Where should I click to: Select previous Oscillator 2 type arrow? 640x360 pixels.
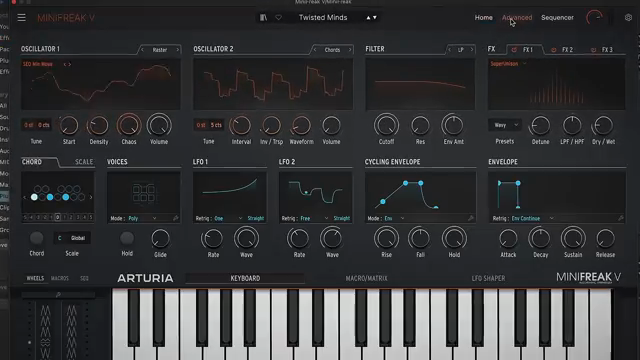[315, 50]
